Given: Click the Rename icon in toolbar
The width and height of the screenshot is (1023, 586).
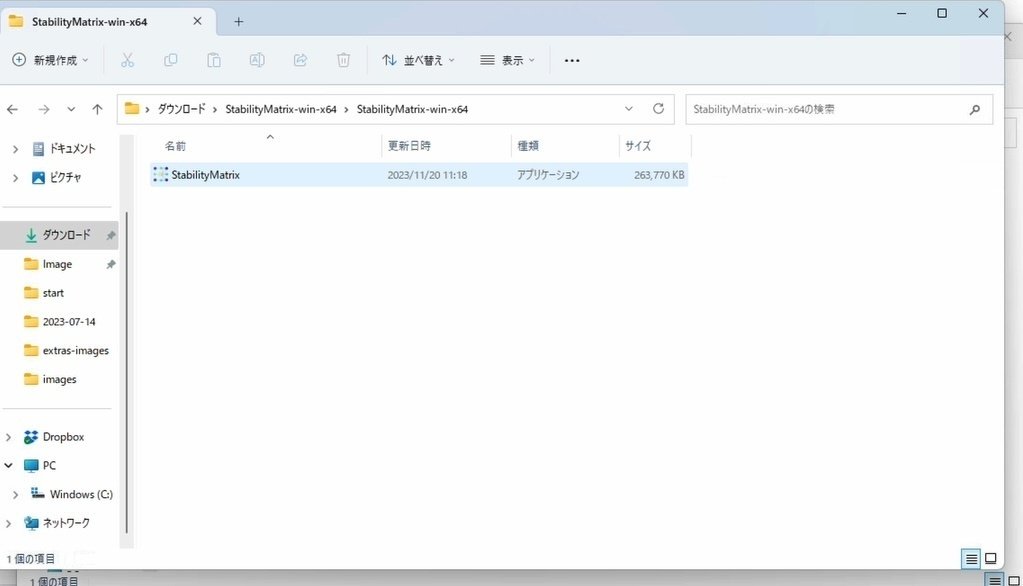Looking at the screenshot, I should click(257, 60).
